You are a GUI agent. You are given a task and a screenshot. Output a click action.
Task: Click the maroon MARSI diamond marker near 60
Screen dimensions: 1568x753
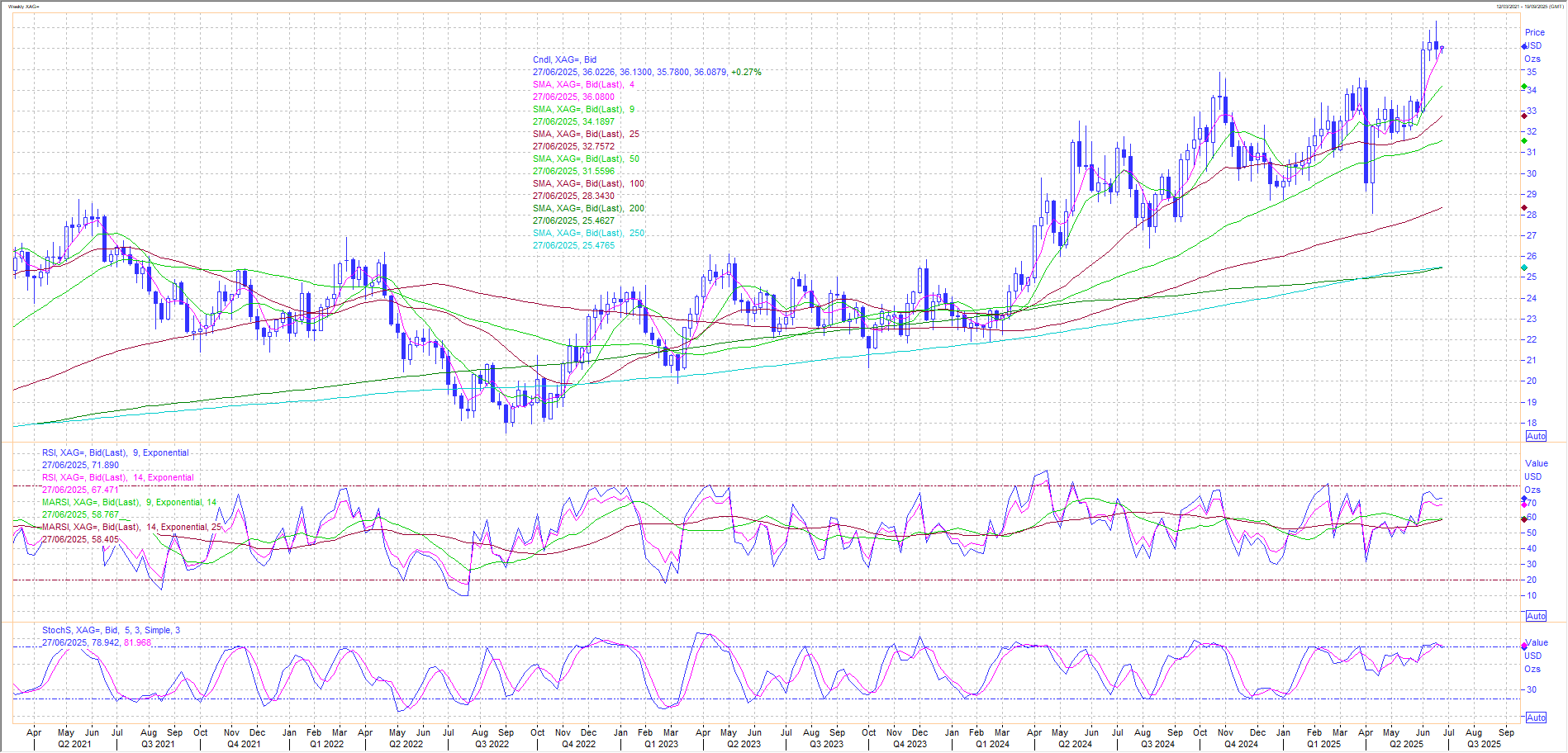tap(1524, 519)
